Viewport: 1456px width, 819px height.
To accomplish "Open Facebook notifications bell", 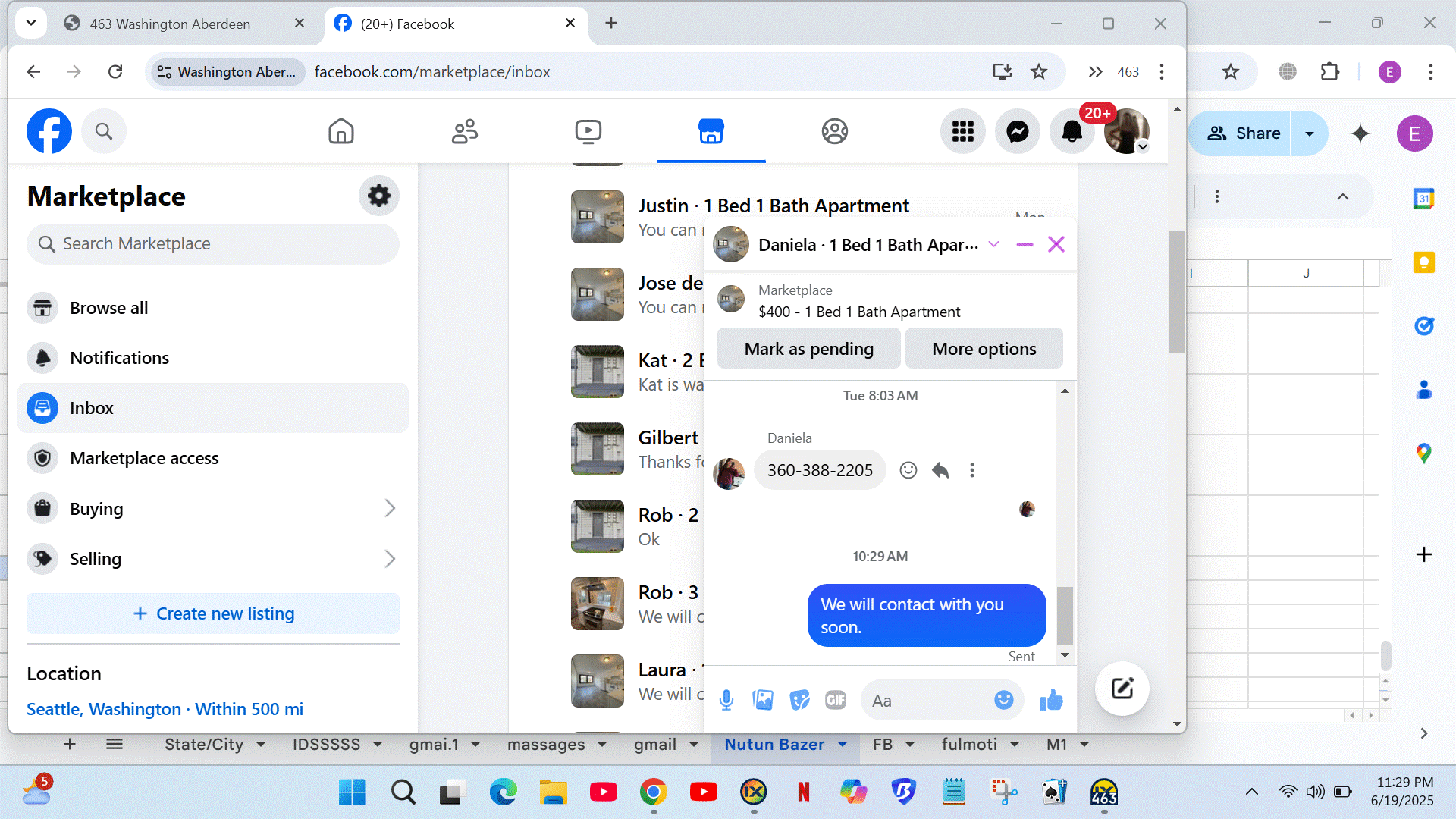I will (1072, 132).
